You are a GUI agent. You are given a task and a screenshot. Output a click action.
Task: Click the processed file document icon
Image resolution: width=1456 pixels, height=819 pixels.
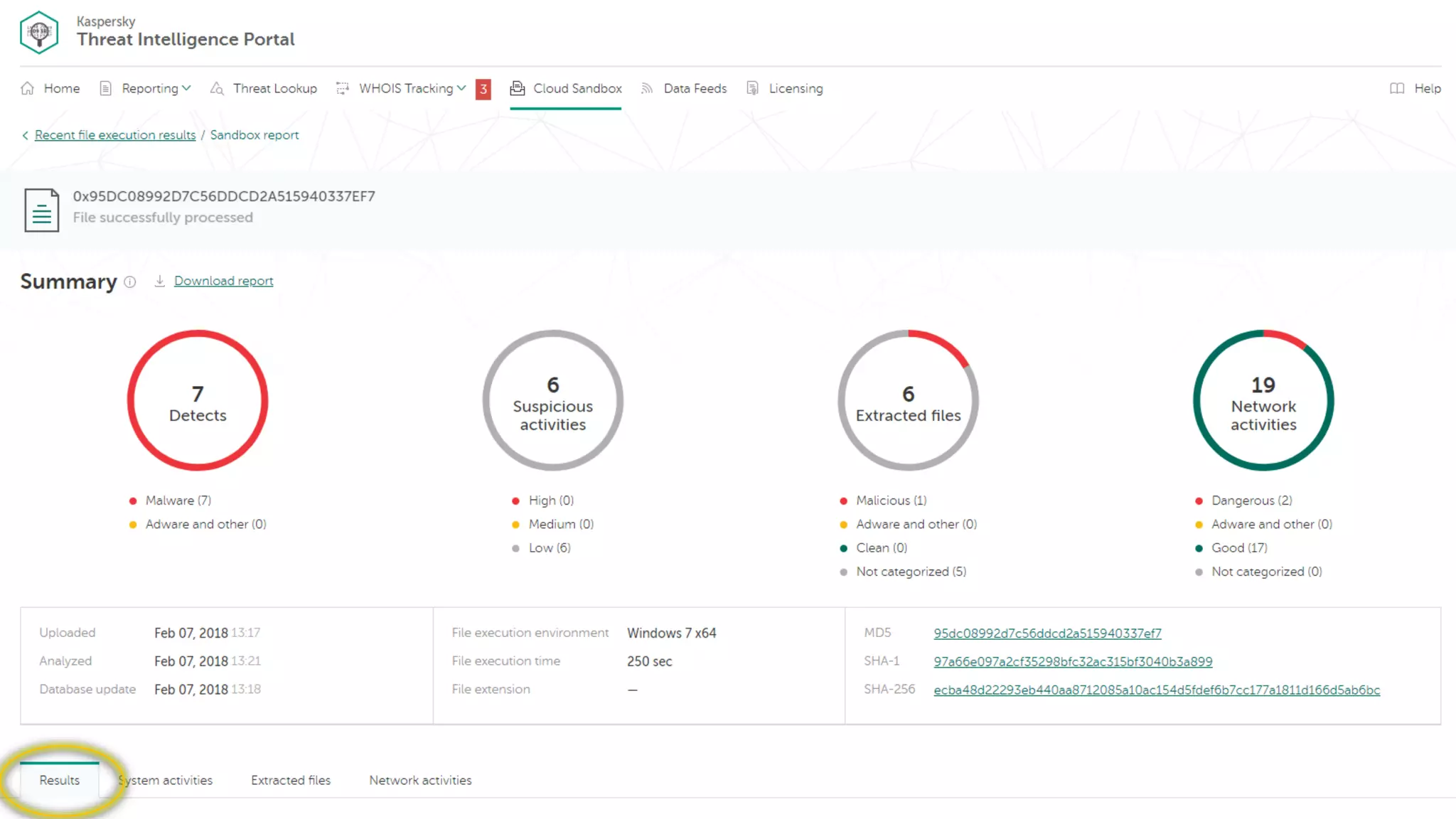(x=42, y=210)
